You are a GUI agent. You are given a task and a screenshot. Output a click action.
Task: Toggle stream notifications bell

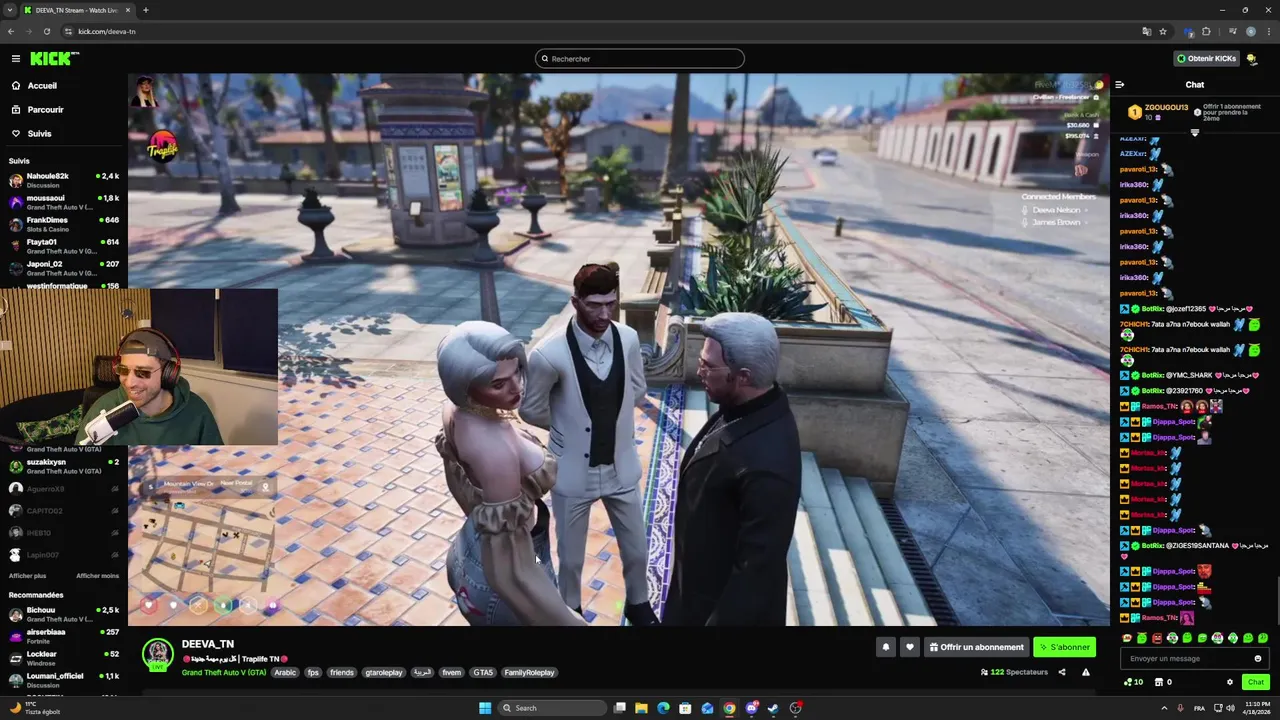coord(885,647)
